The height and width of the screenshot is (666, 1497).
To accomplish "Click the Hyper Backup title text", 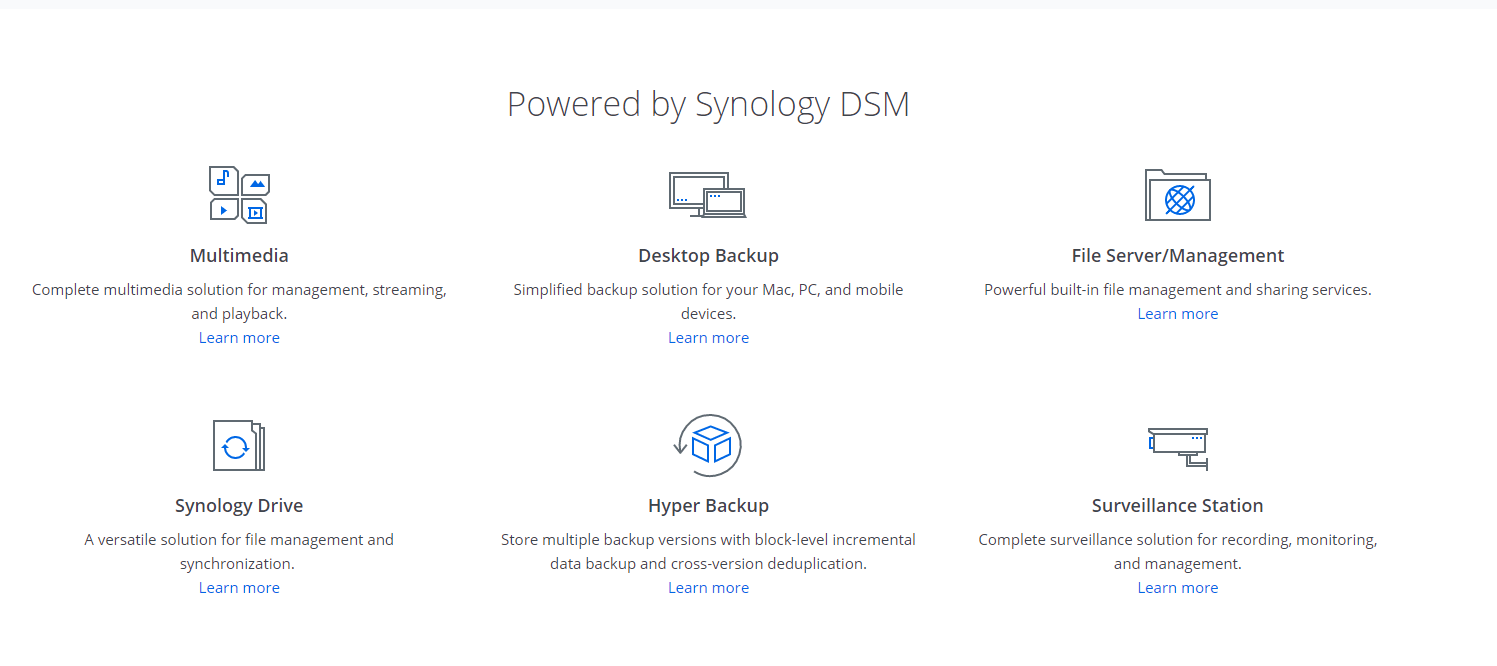I will [708, 506].
